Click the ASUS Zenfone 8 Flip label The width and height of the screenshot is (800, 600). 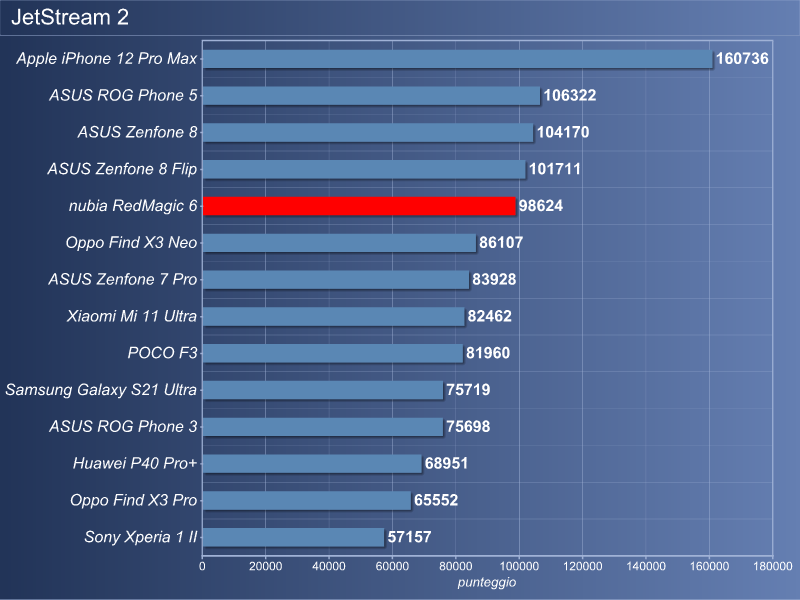coord(122,169)
